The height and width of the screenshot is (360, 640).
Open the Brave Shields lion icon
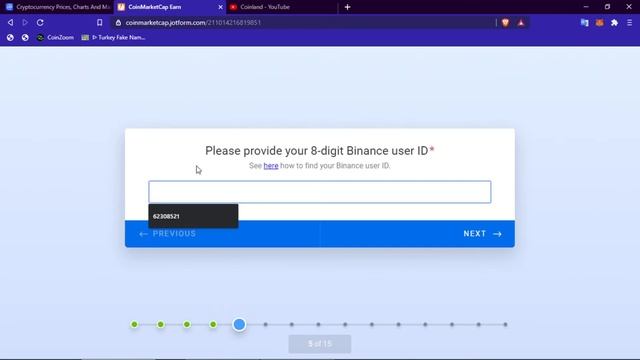pos(505,22)
